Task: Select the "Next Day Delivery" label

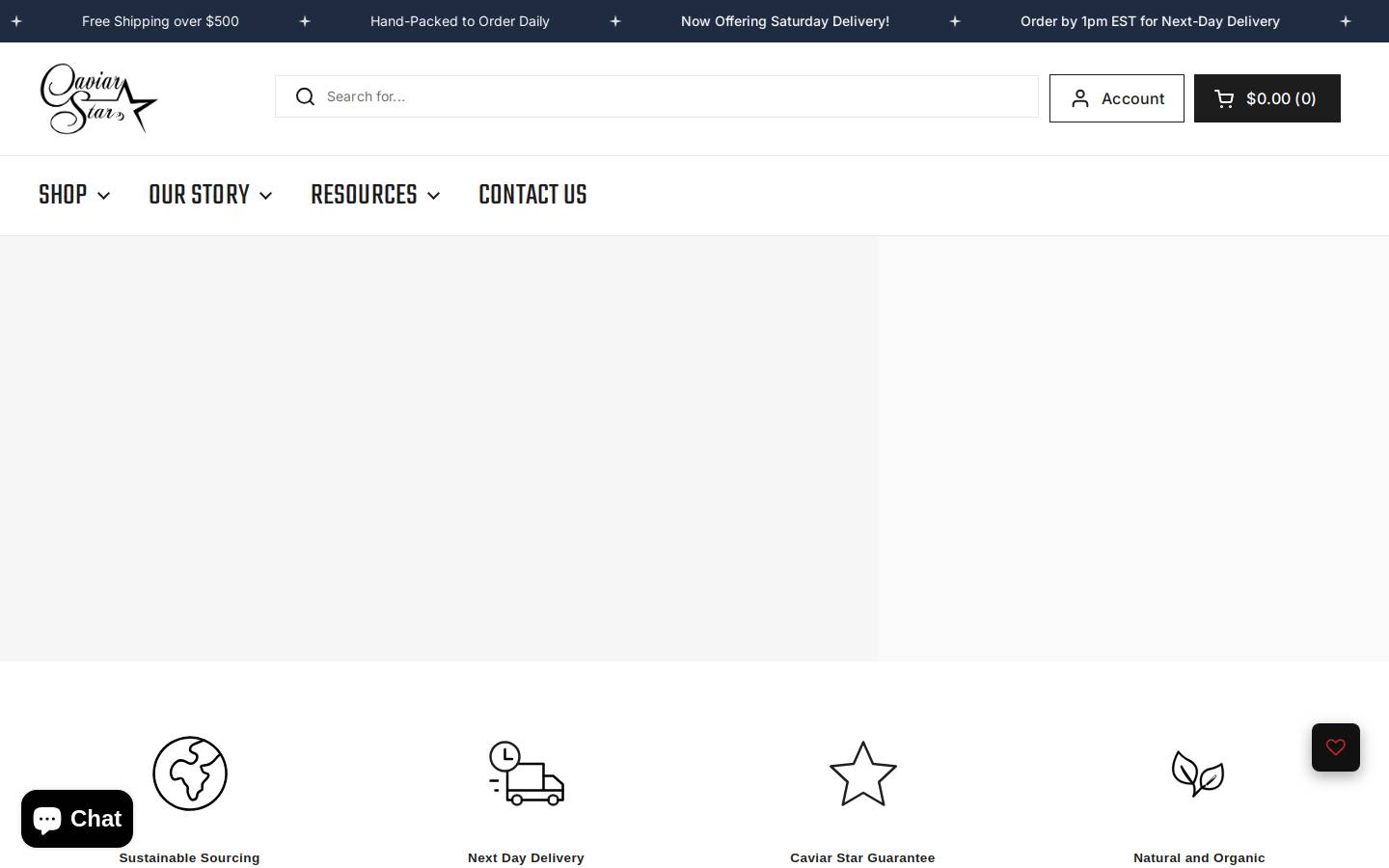Action: pos(526,857)
